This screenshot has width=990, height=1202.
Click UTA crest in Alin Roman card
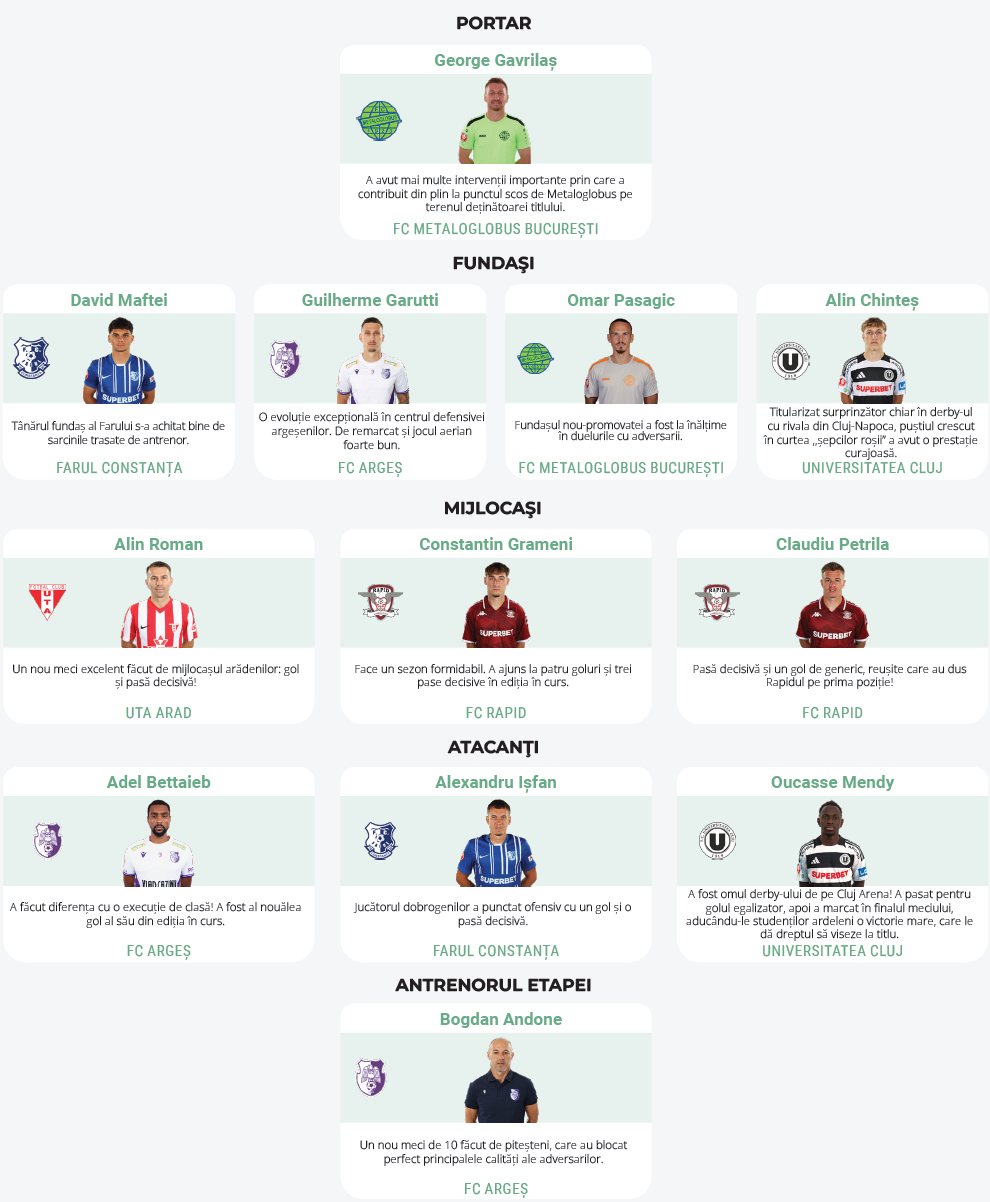coord(47,602)
